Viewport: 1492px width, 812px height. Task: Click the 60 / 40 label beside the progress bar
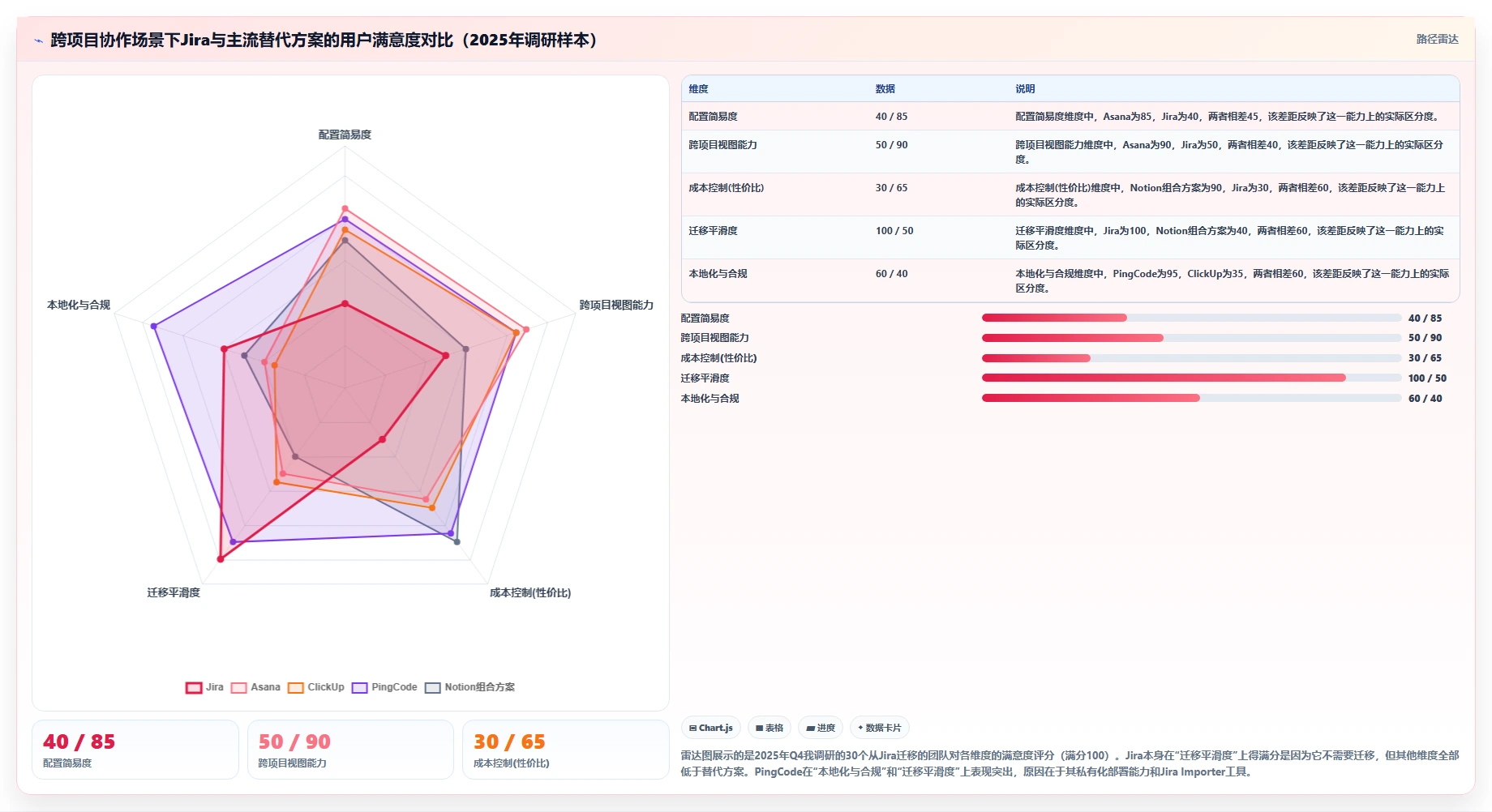click(x=1425, y=399)
